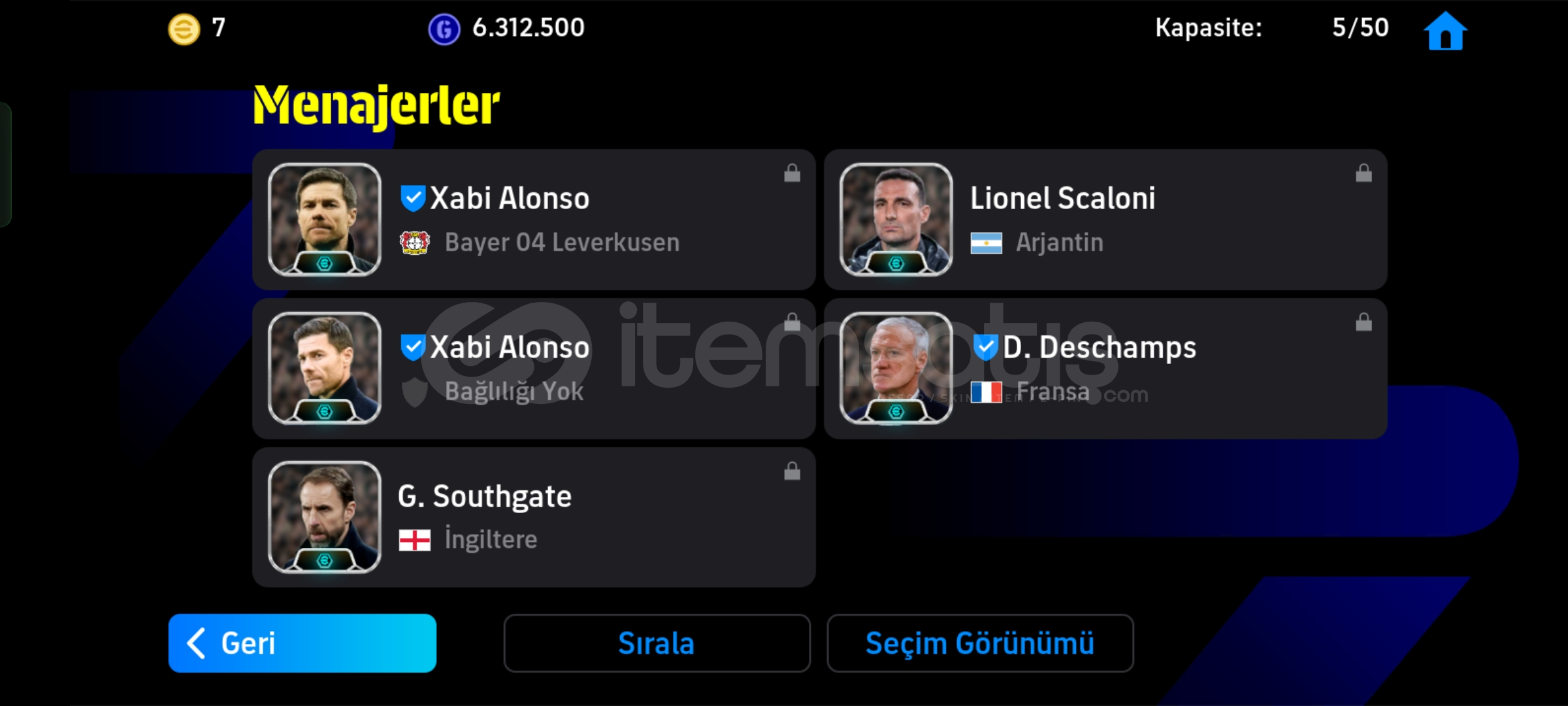Image resolution: width=1568 pixels, height=706 pixels.
Task: Tap the purple GP currency icon
Action: [444, 29]
